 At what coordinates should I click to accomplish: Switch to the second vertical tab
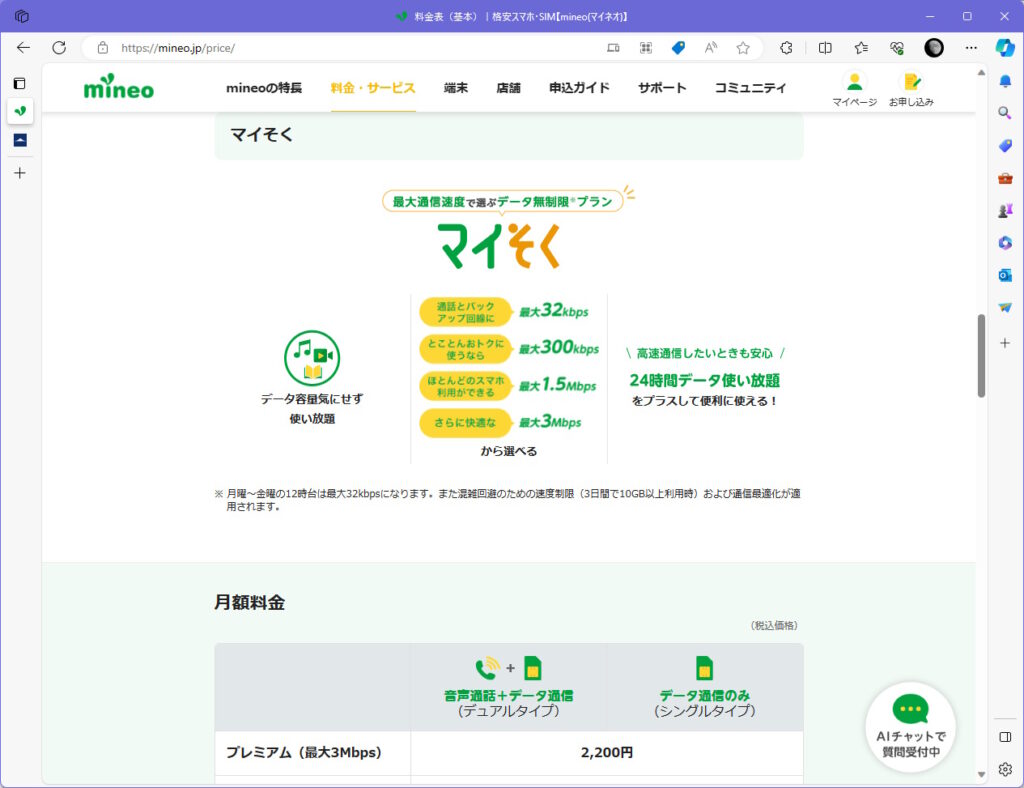tap(20, 140)
